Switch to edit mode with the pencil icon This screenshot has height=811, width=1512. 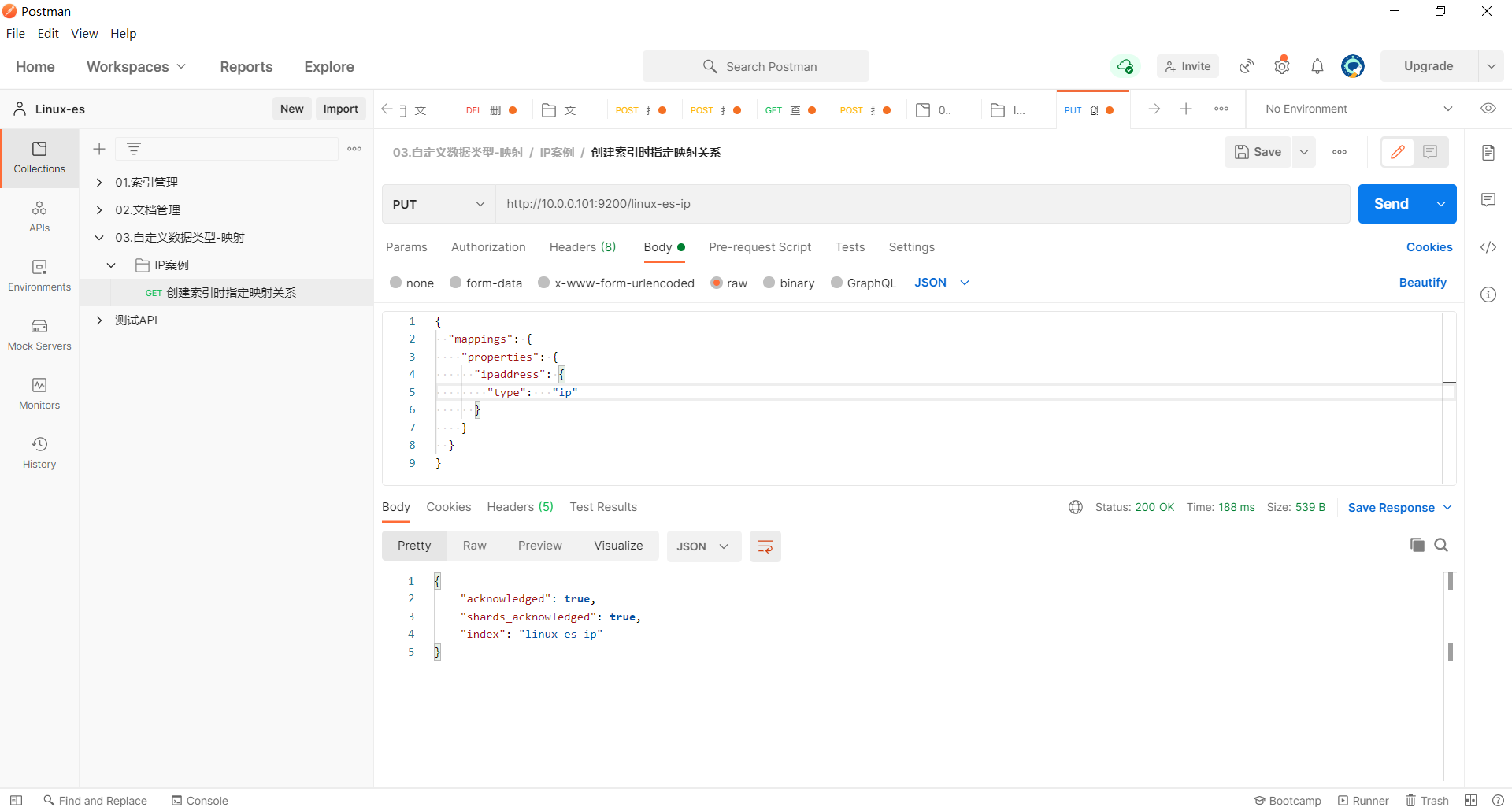[x=1398, y=152]
